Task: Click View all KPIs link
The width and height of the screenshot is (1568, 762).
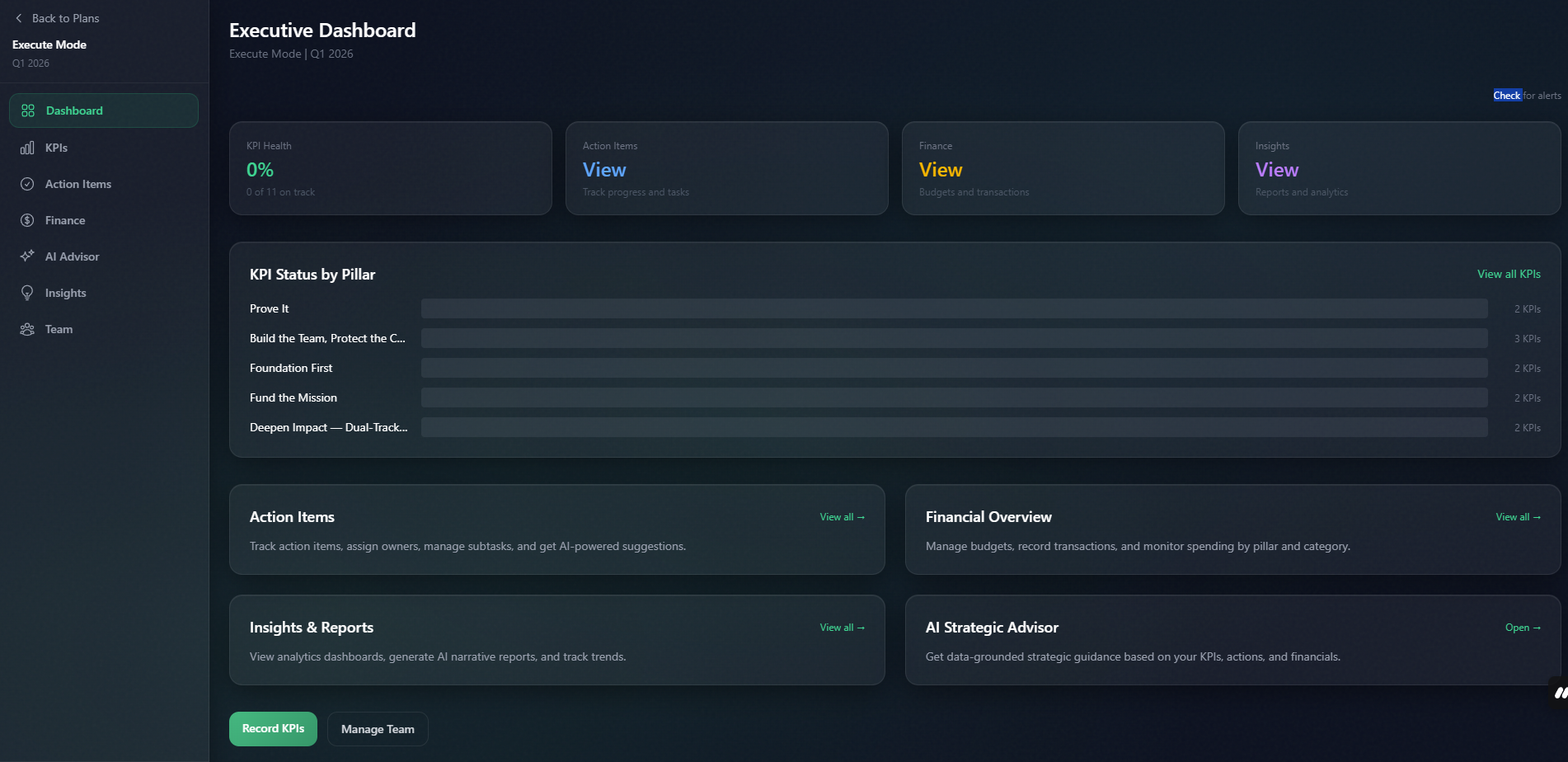Action: (1508, 274)
